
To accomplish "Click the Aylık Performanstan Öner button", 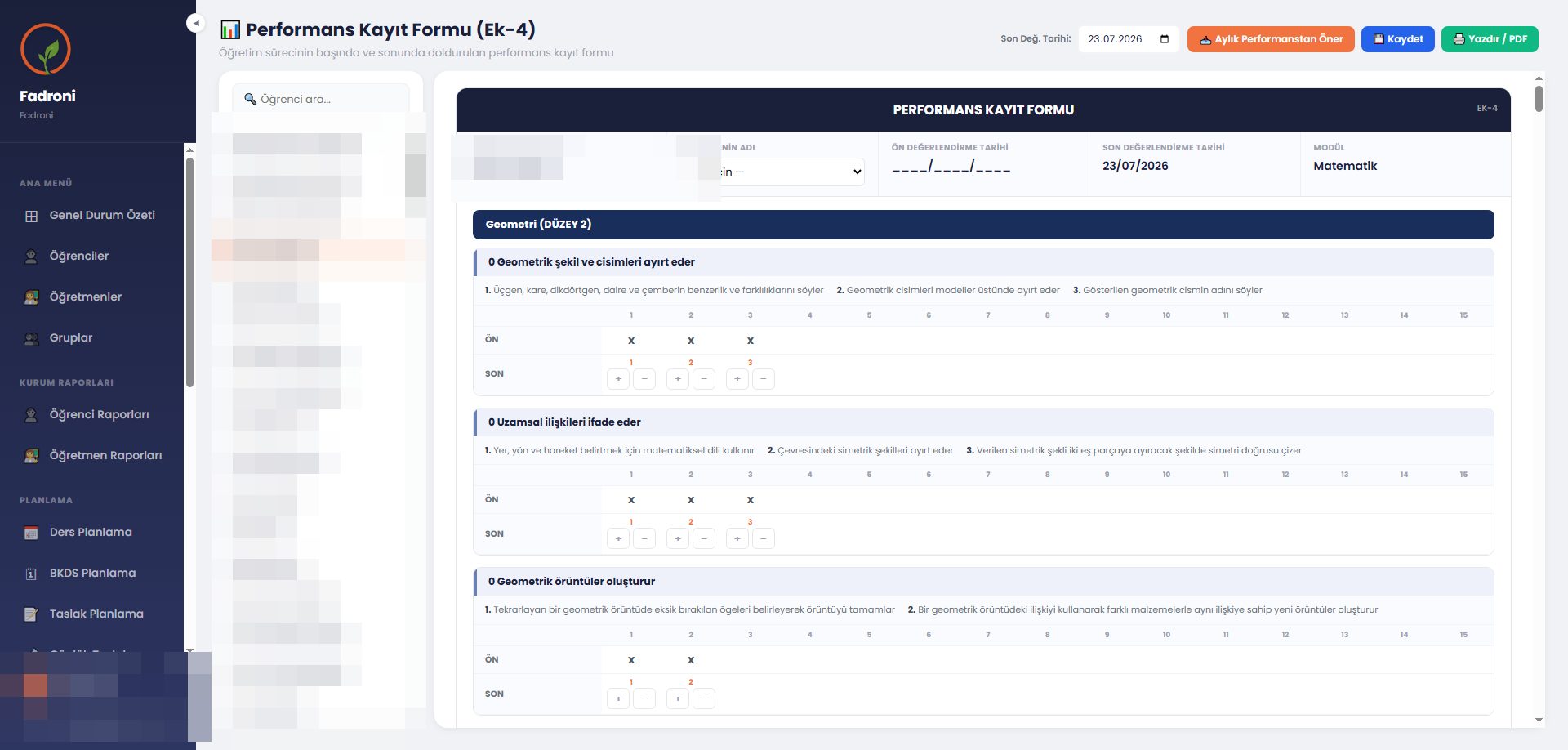I will (x=1271, y=39).
